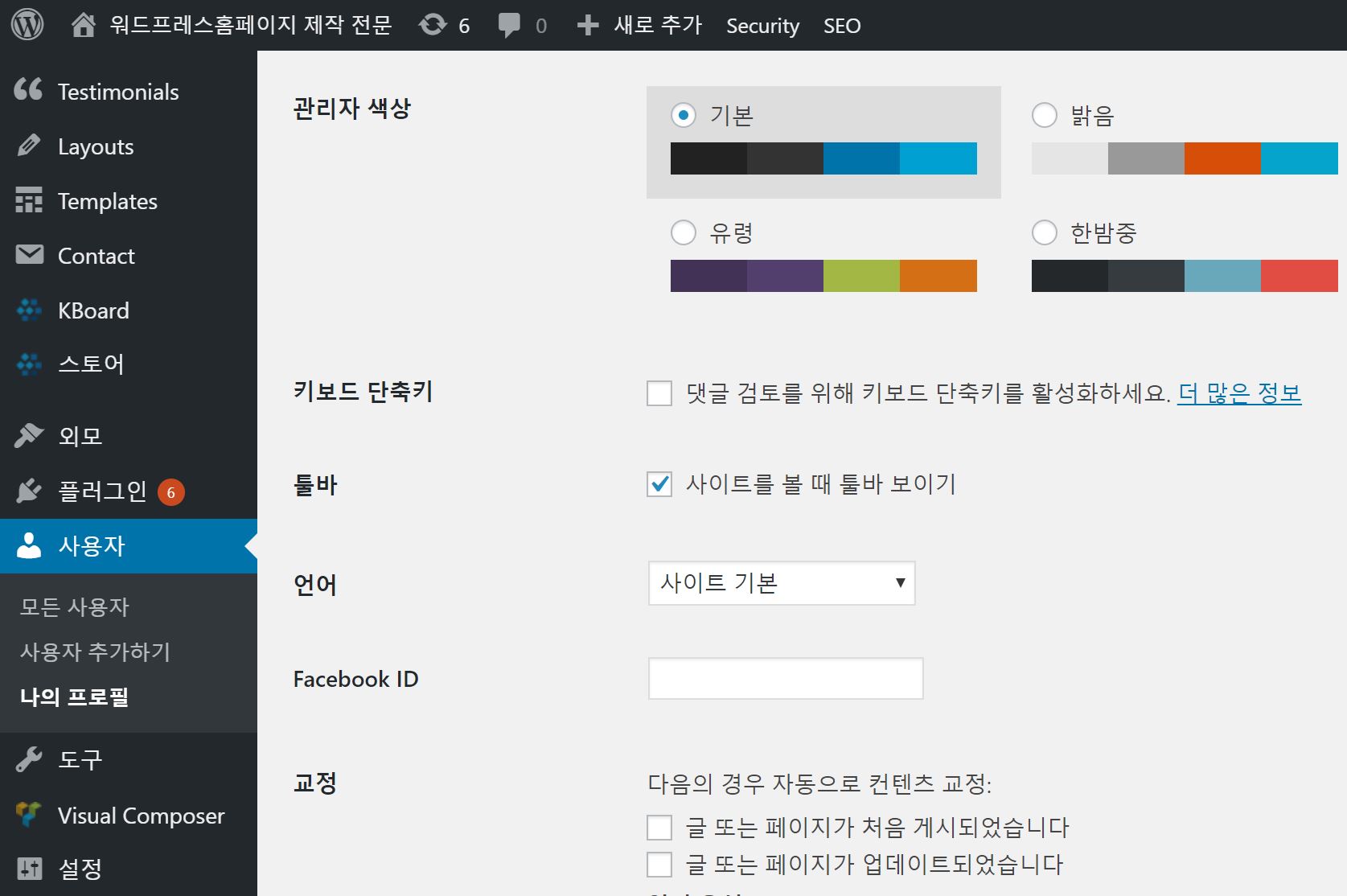Image resolution: width=1347 pixels, height=896 pixels.
Task: Open the 더 많은 정보 link
Action: [1238, 393]
